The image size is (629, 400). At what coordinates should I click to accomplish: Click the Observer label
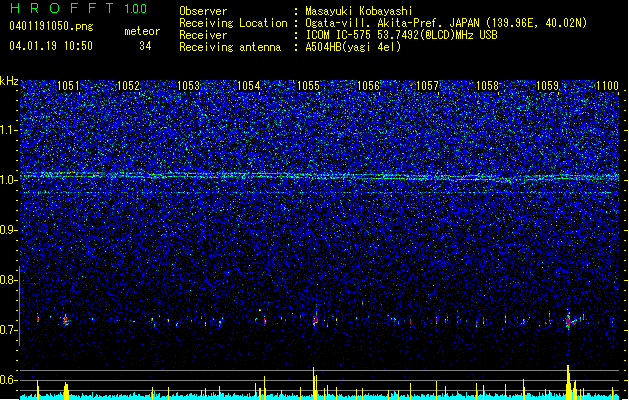[203, 11]
